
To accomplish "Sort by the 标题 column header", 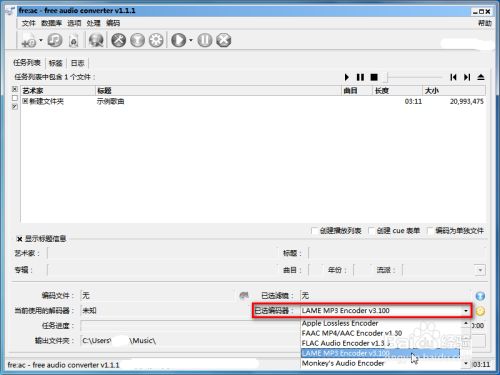I will (x=219, y=90).
